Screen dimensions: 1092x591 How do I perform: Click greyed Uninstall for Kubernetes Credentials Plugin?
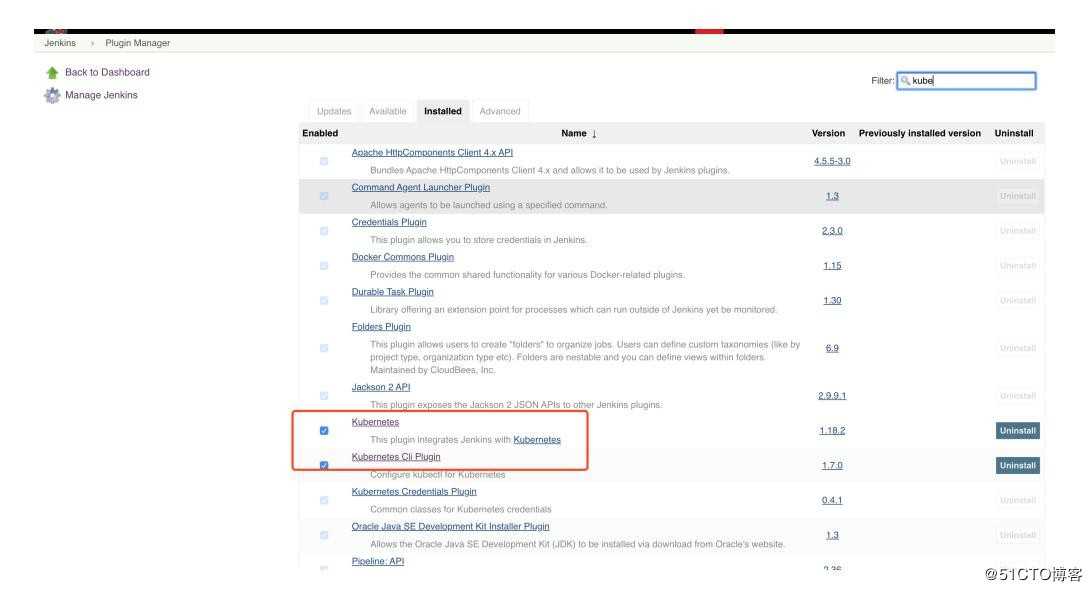[x=1017, y=501]
